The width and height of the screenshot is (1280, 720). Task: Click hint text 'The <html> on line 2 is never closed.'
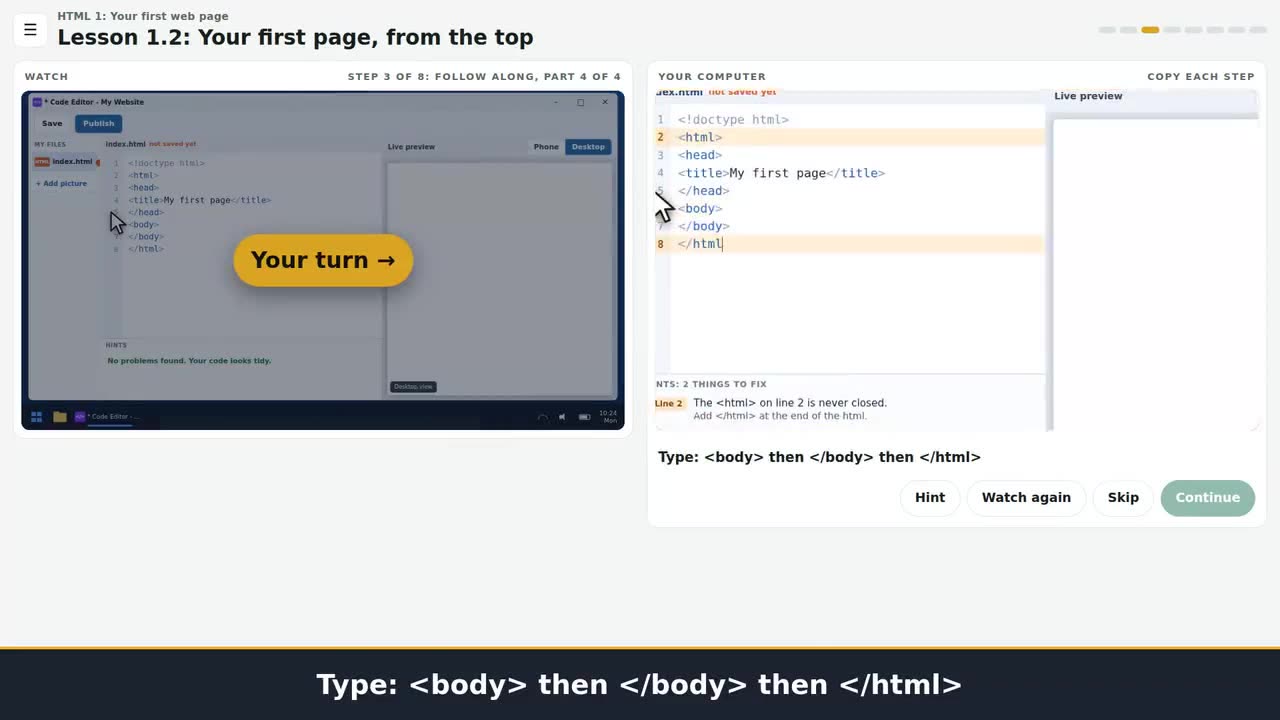pyautogui.click(x=790, y=403)
